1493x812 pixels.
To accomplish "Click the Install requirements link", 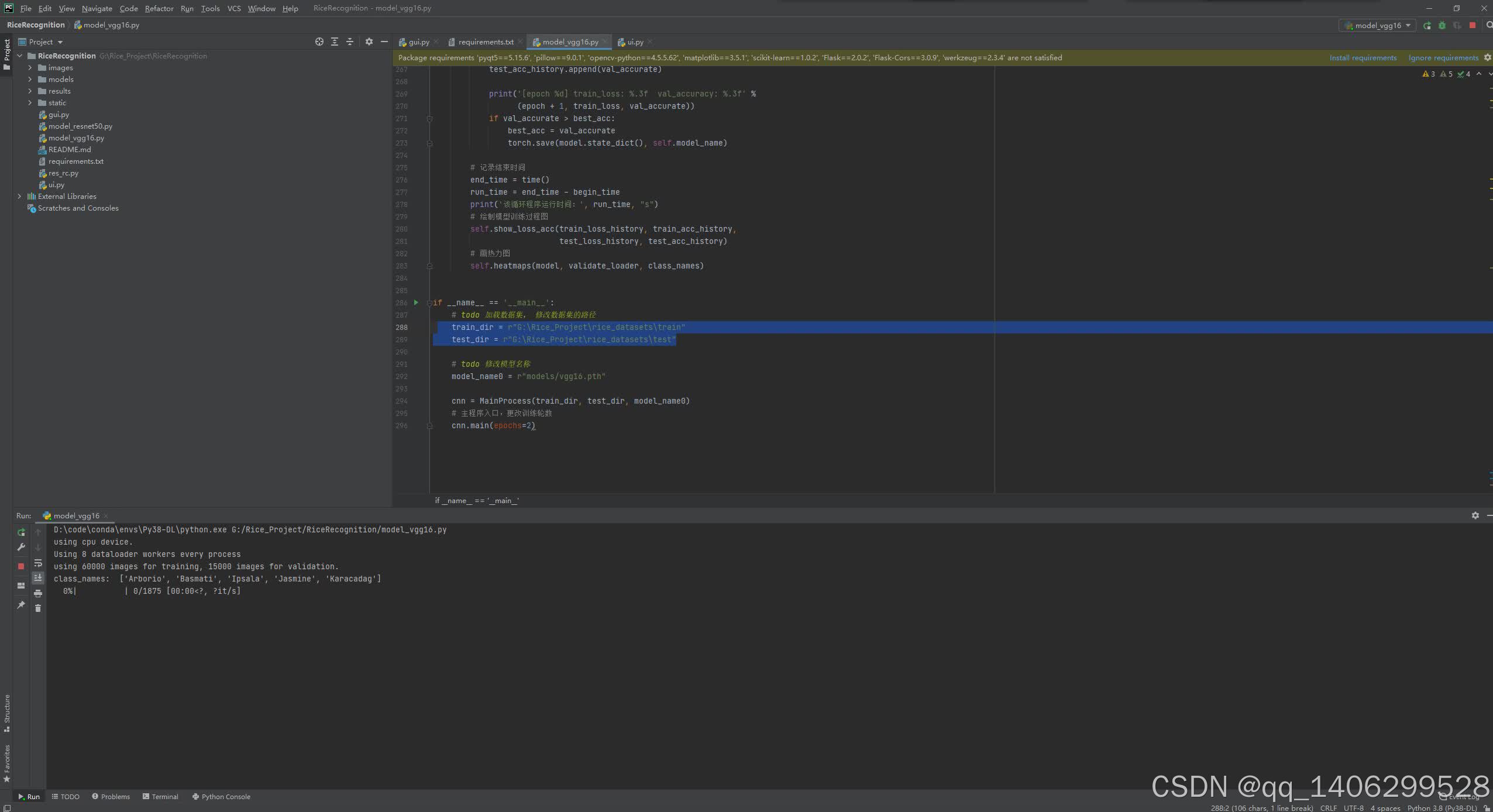I will 1363,58.
